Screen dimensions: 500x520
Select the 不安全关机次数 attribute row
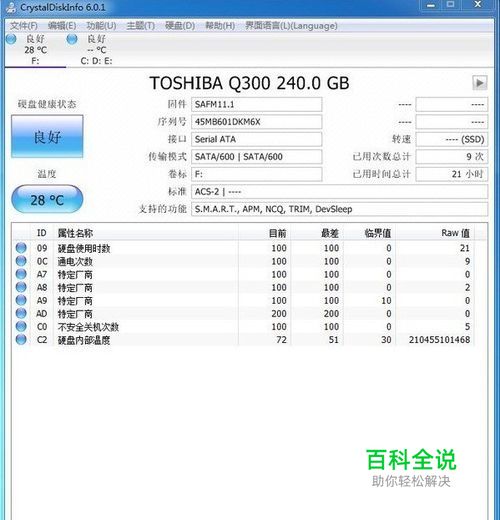pos(243,327)
